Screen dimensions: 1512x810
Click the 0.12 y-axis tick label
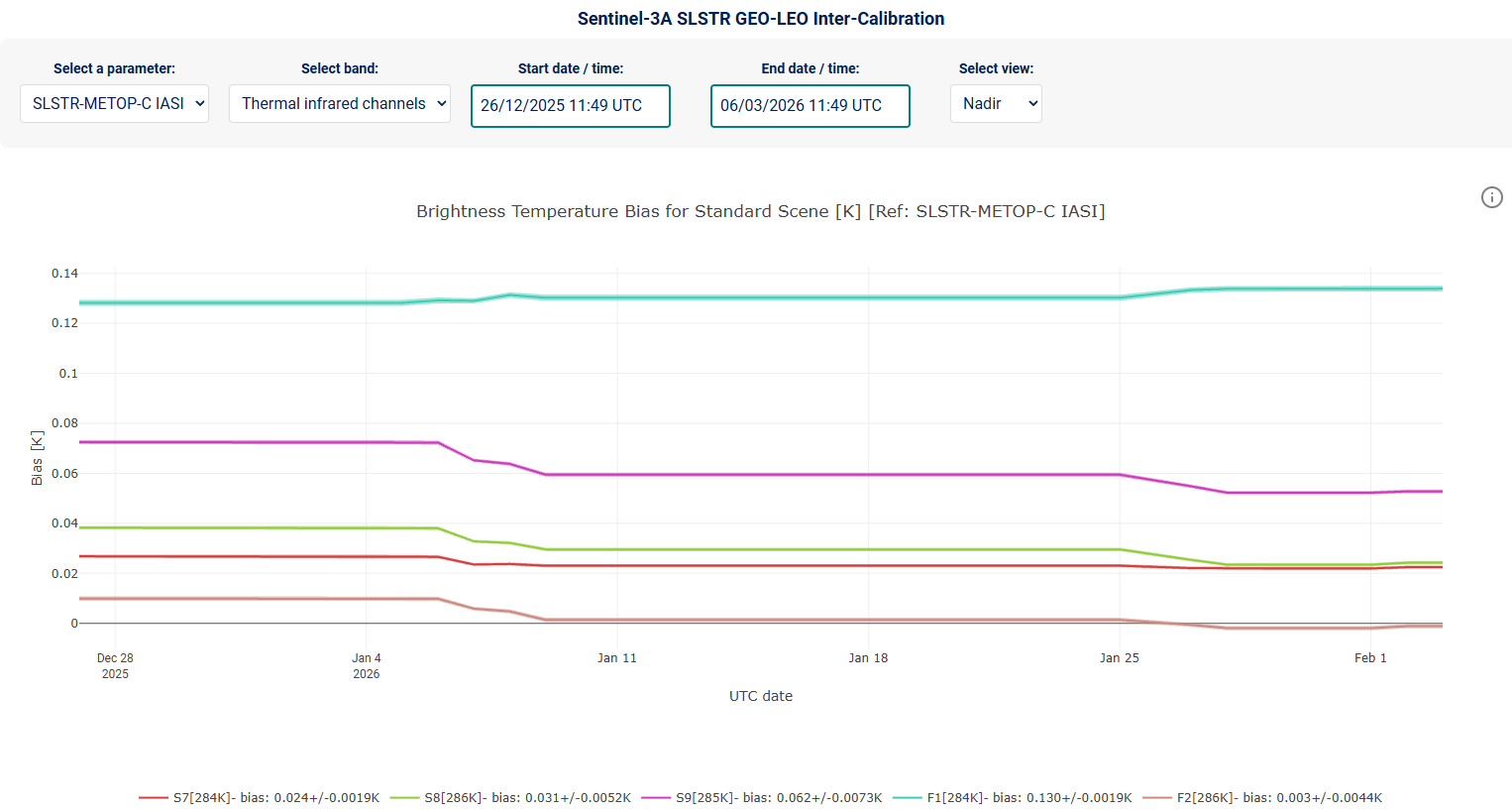click(65, 323)
